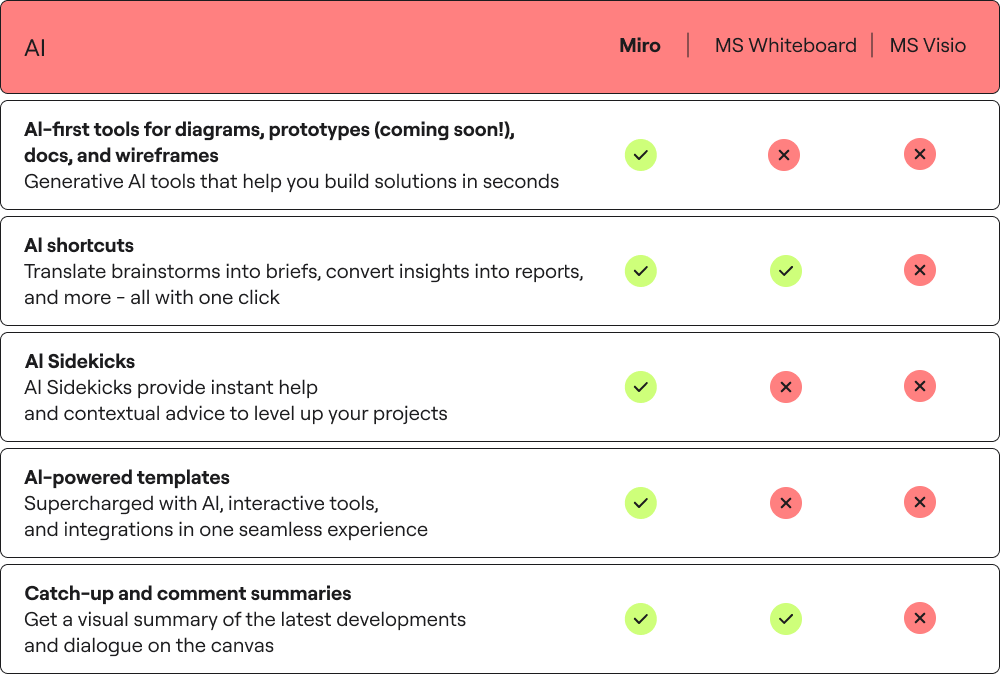Click the AI section heading label
This screenshot has height=674, width=1000.
pyautogui.click(x=34, y=48)
